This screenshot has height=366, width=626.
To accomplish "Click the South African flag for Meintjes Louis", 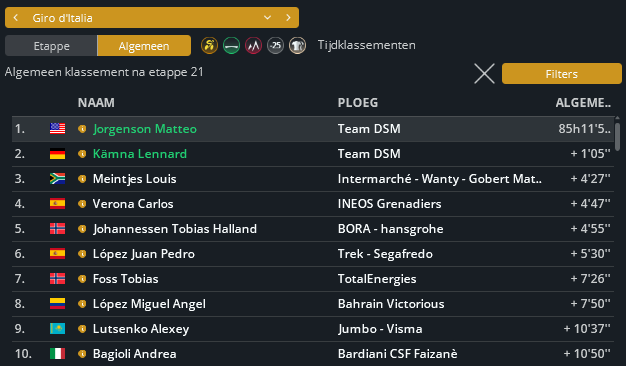I will pos(57,178).
